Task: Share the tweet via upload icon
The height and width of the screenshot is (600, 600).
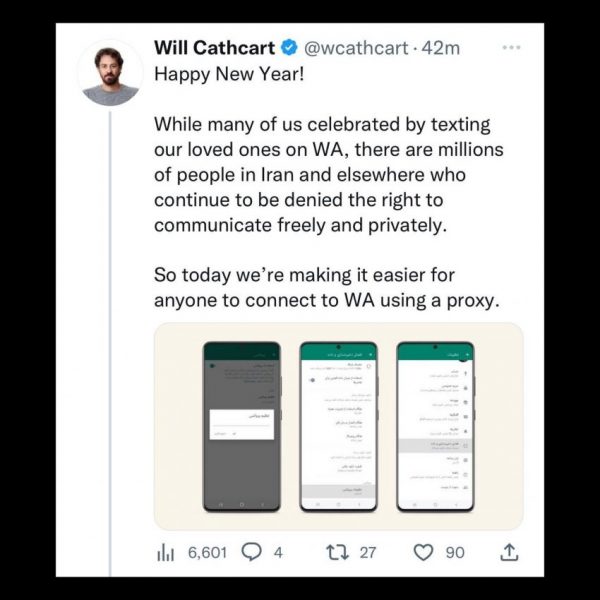Action: (x=509, y=553)
